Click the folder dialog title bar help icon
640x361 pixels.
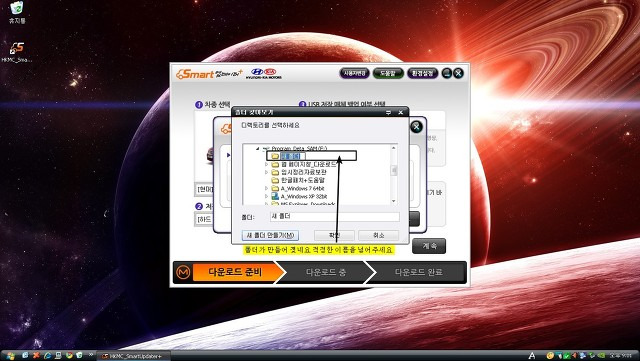coord(388,112)
